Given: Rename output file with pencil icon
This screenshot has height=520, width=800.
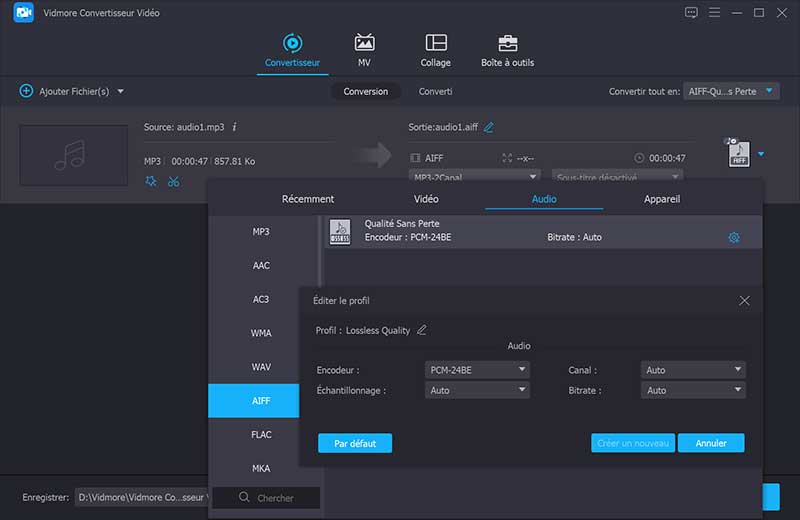Looking at the screenshot, I should click(489, 127).
